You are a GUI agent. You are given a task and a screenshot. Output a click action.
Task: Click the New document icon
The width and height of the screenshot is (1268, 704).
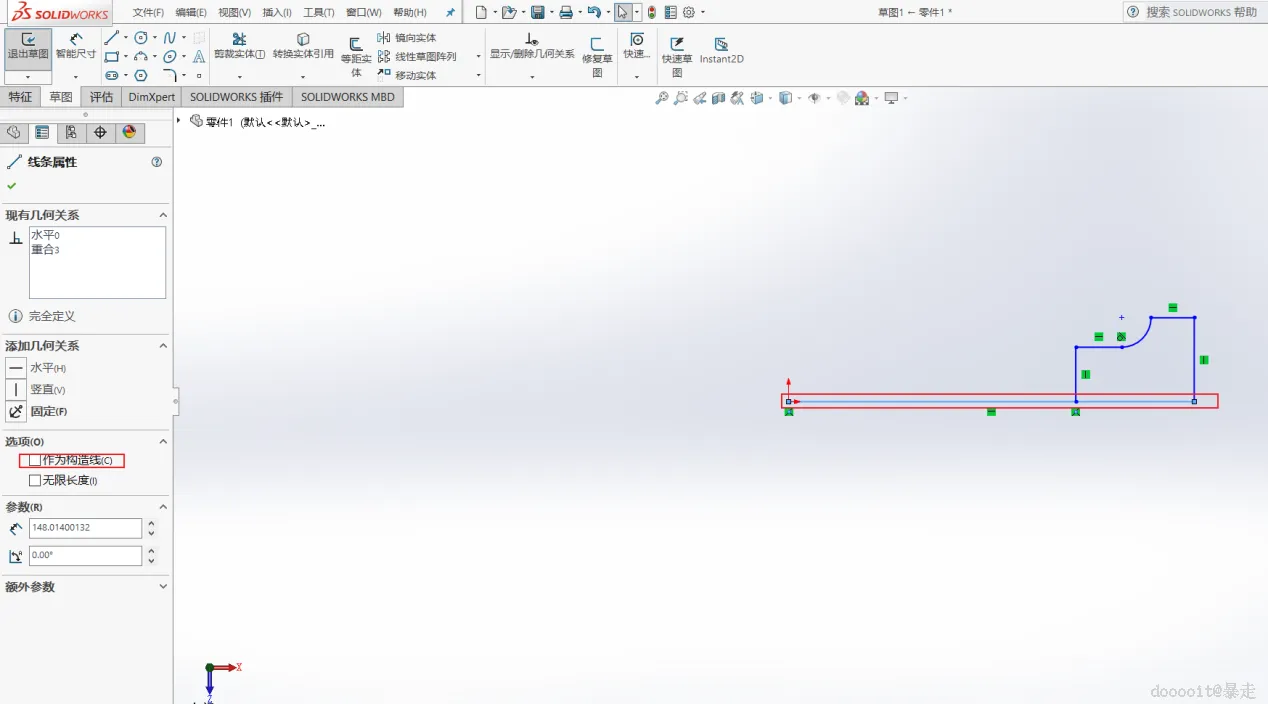click(481, 12)
